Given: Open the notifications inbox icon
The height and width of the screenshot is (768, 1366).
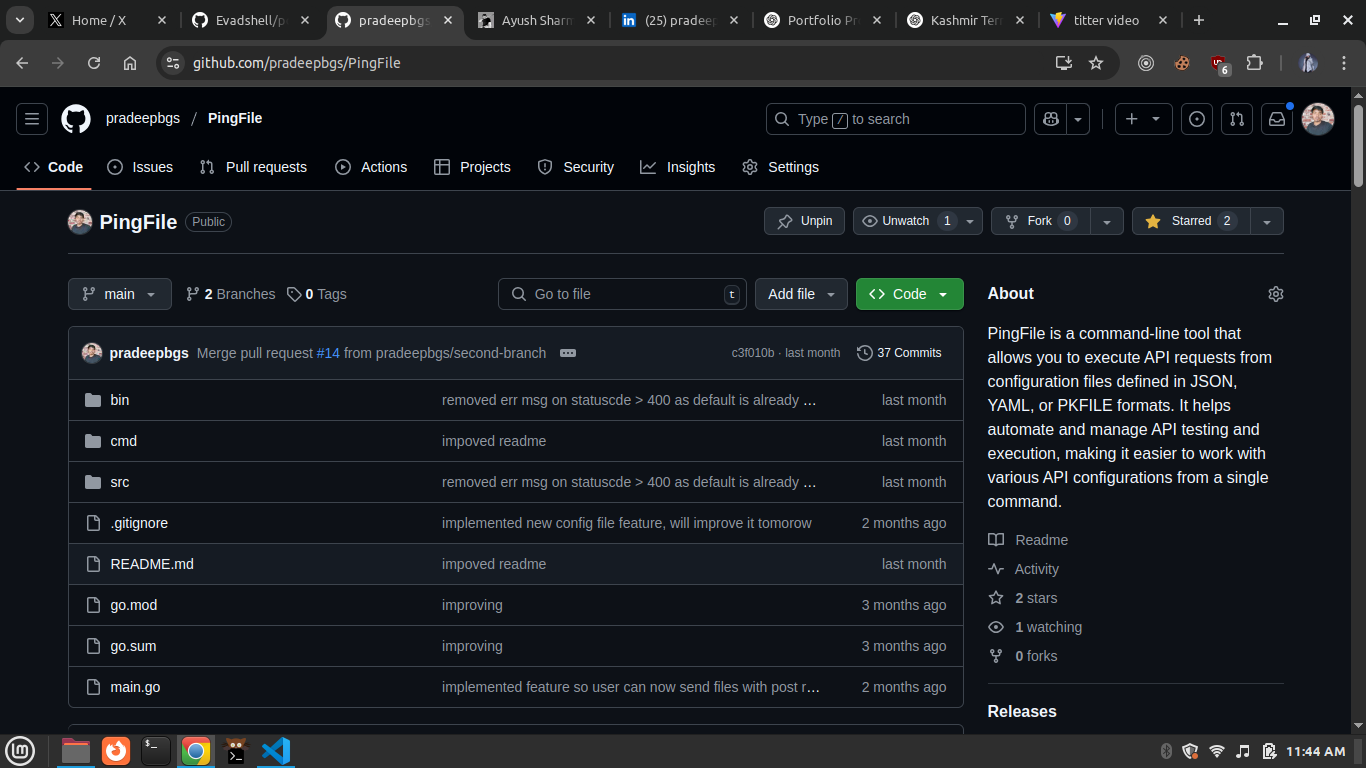Looking at the screenshot, I should [x=1277, y=119].
